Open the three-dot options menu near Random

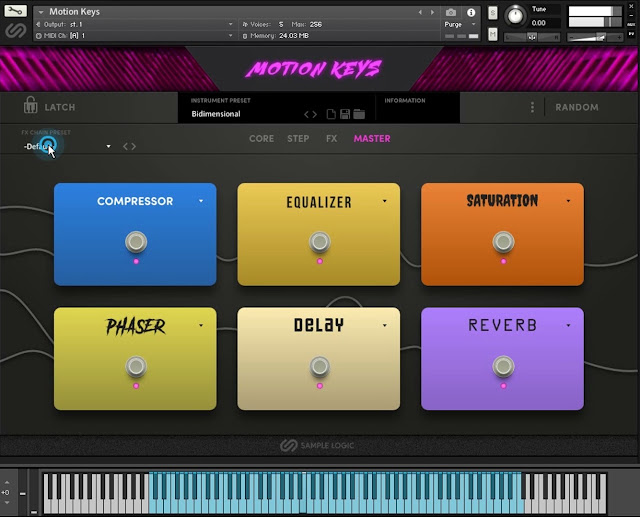[532, 107]
